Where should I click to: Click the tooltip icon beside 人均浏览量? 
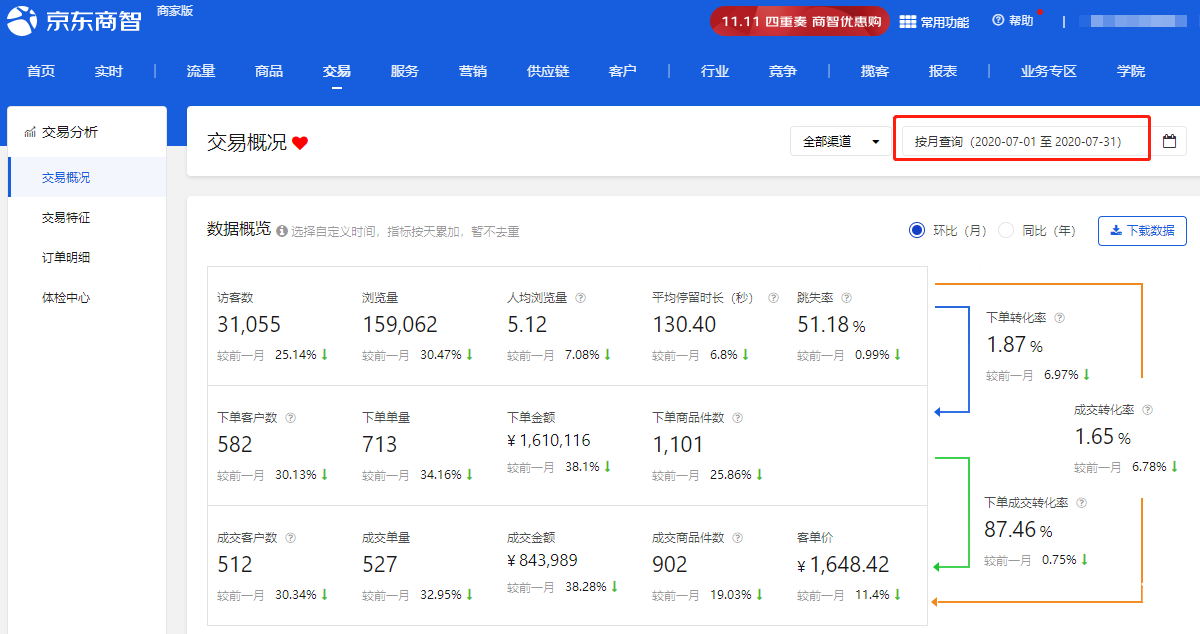click(x=580, y=297)
